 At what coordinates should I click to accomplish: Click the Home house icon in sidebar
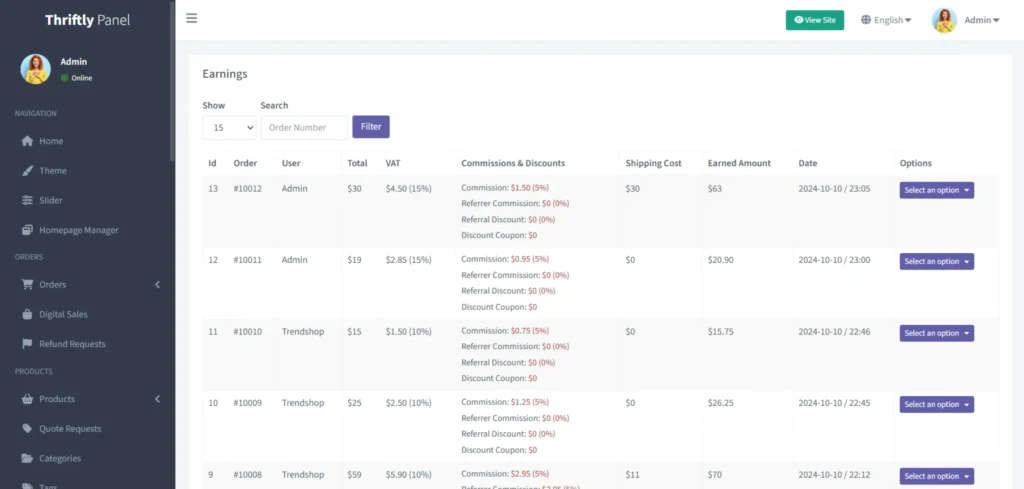point(28,141)
